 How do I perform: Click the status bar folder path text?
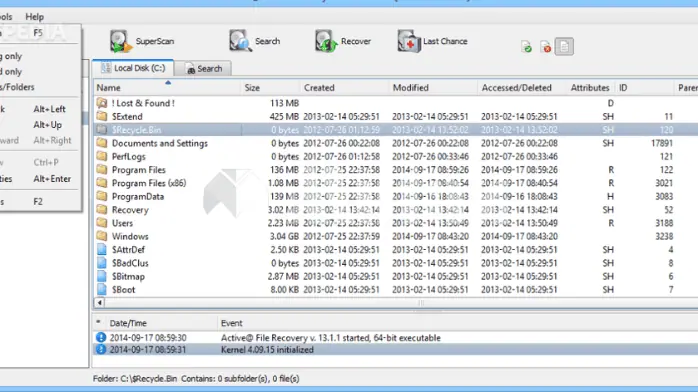pos(196,379)
